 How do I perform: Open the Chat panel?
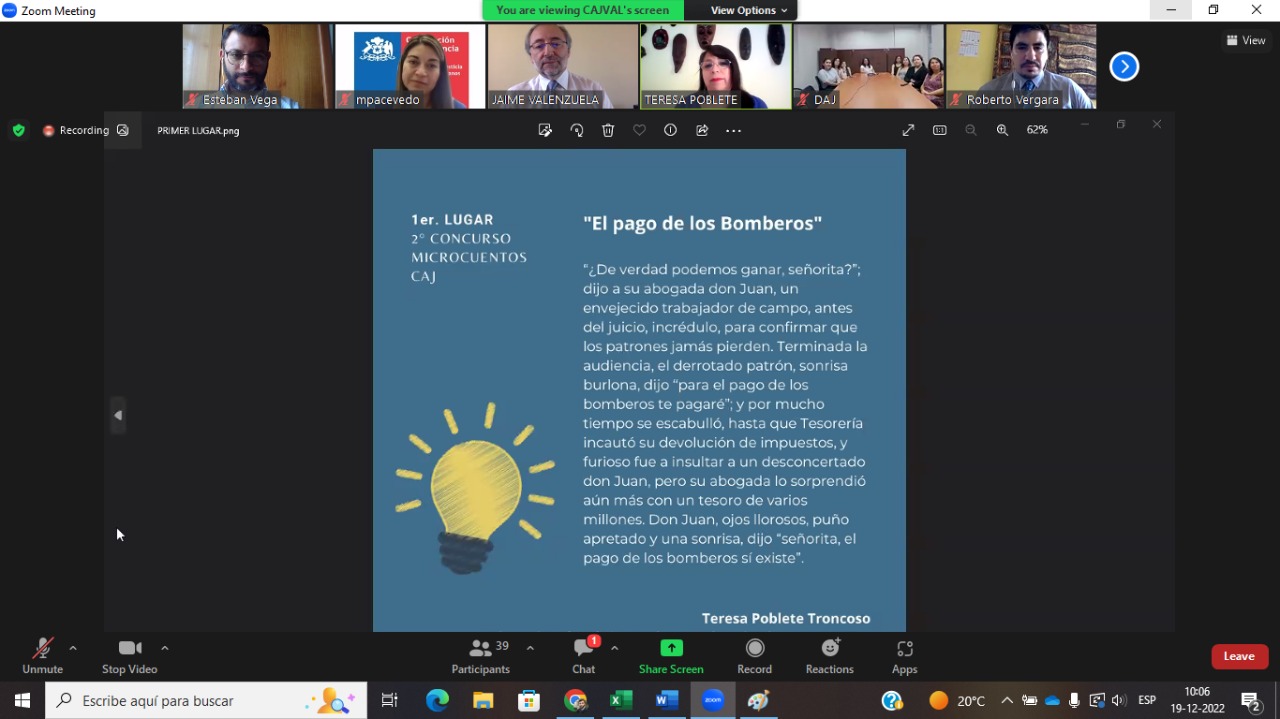click(584, 656)
